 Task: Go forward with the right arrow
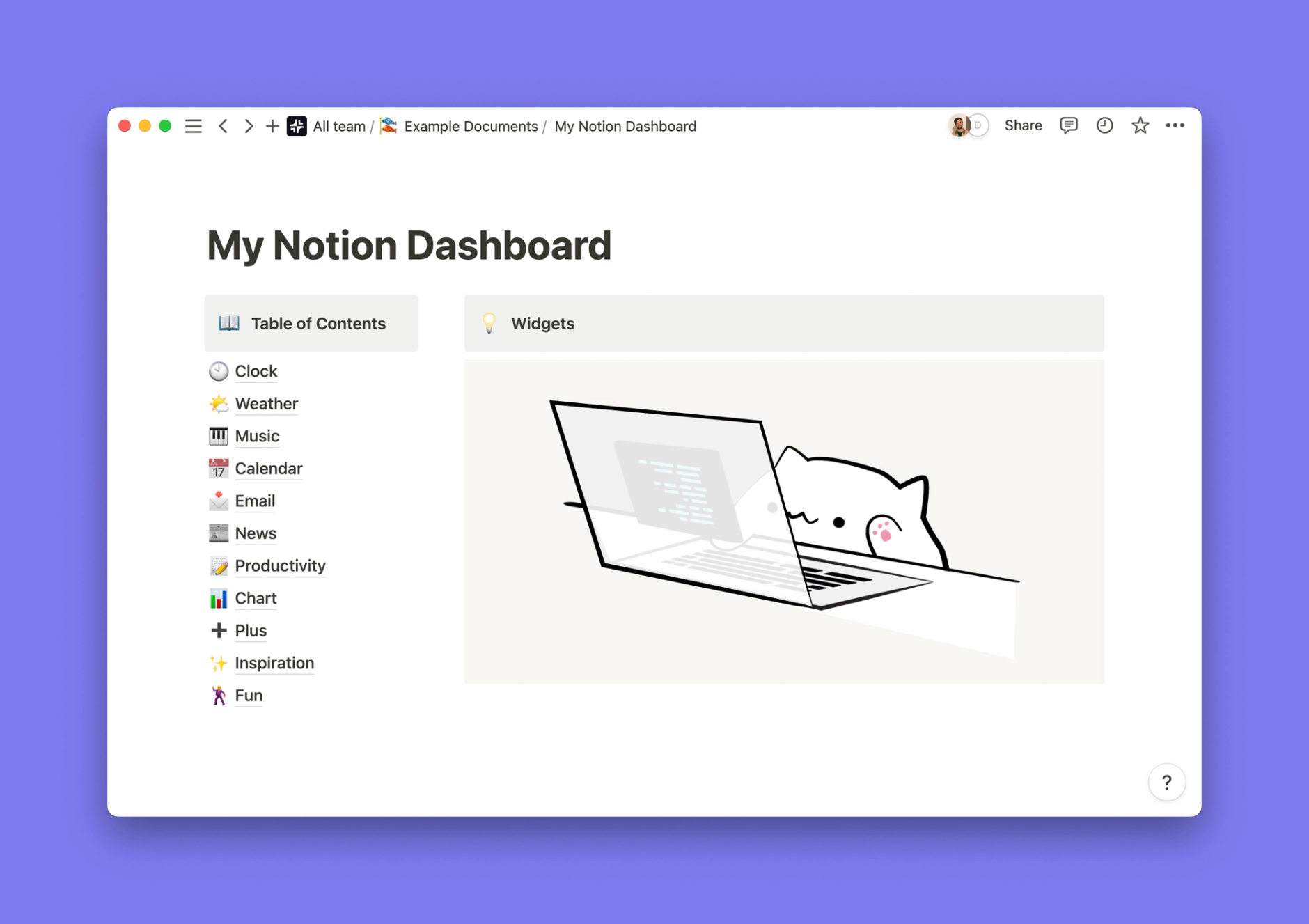[x=248, y=126]
